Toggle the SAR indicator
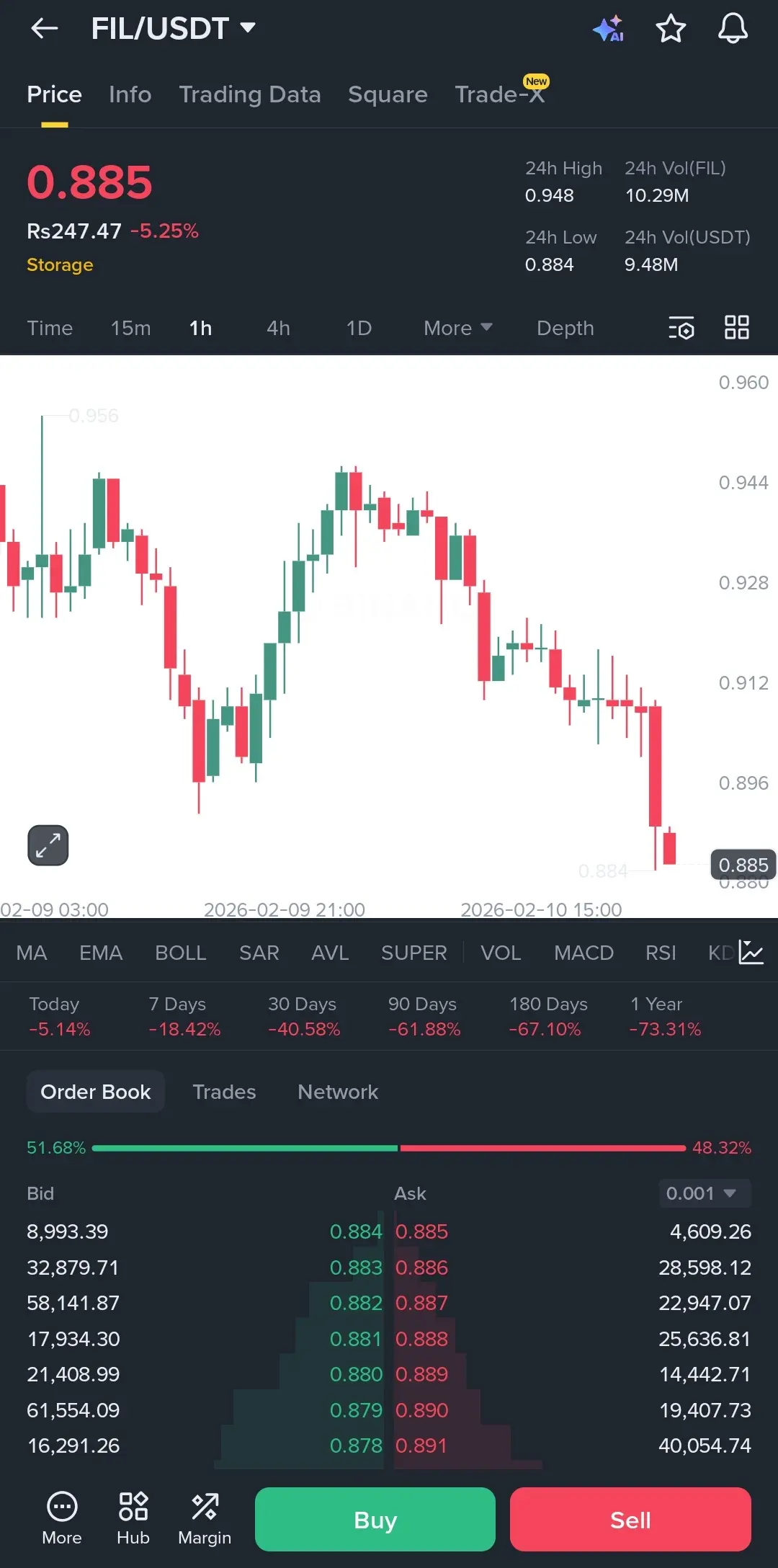The width and height of the screenshot is (778, 1568). pyautogui.click(x=259, y=953)
